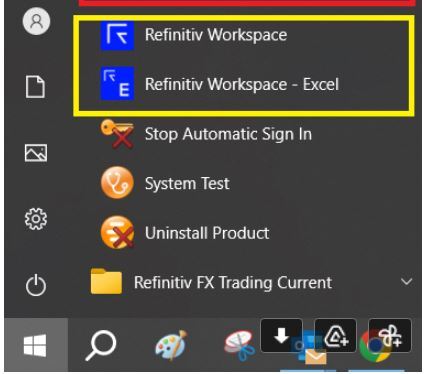Open the user account icon in Start sidebar
The width and height of the screenshot is (426, 374).
tap(36, 21)
